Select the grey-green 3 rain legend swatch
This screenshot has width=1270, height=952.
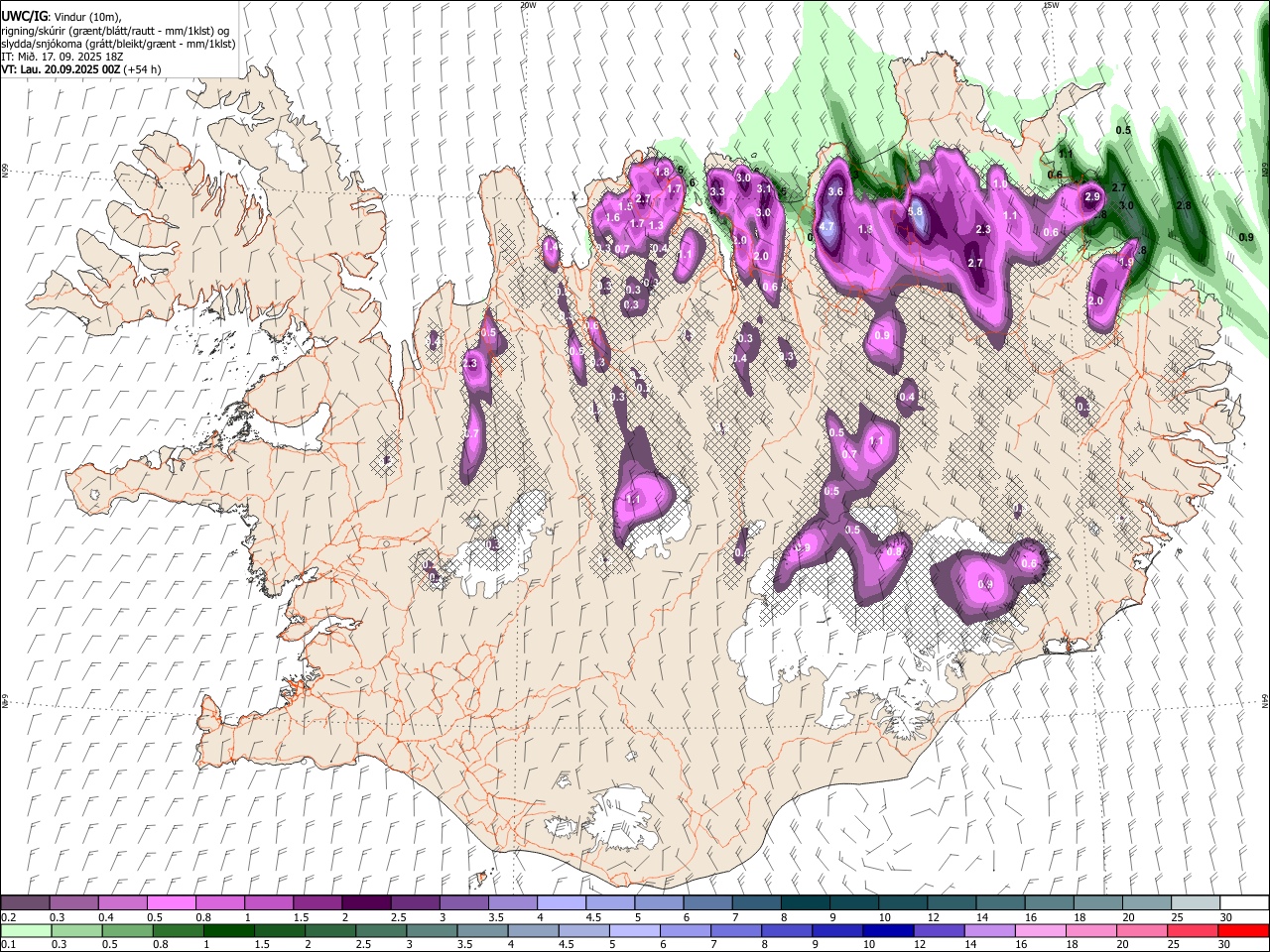click(x=432, y=930)
